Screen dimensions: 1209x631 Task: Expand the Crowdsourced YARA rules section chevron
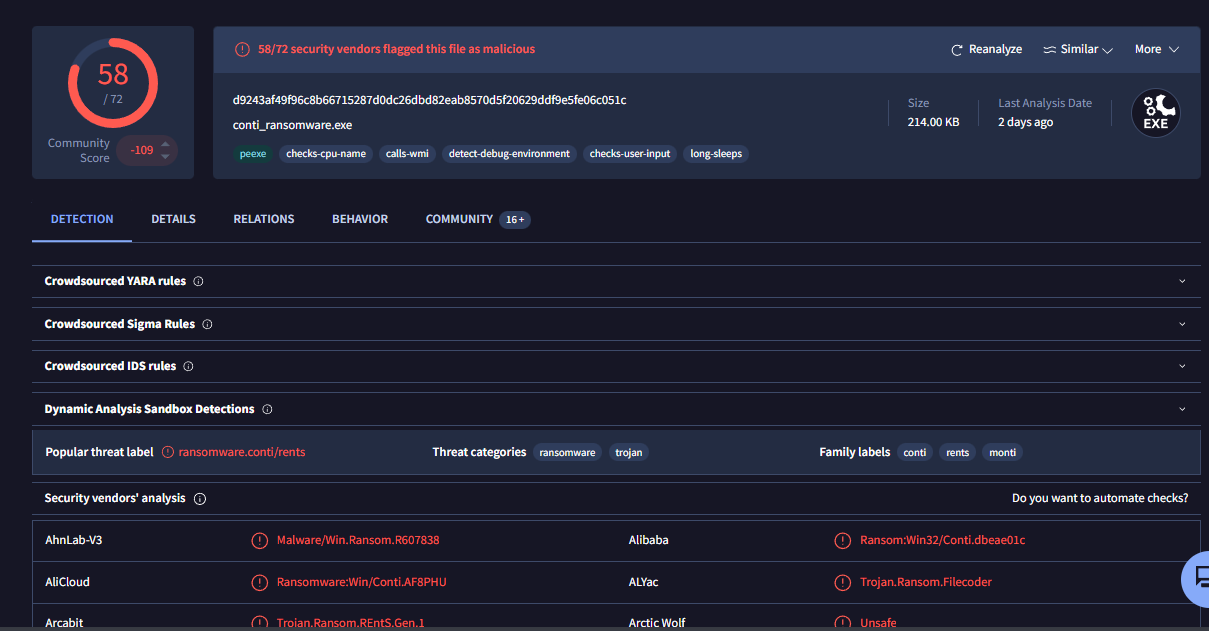(1182, 282)
